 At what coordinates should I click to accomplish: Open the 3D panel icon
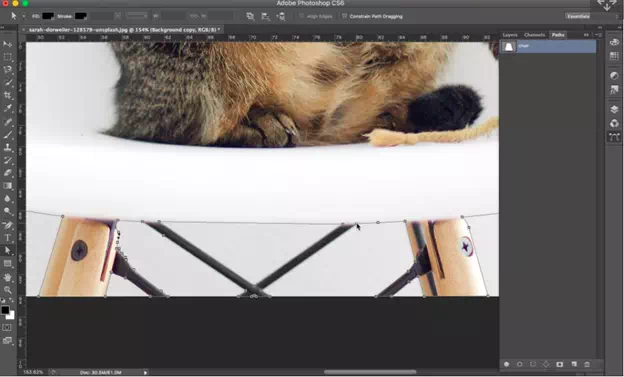(614, 42)
